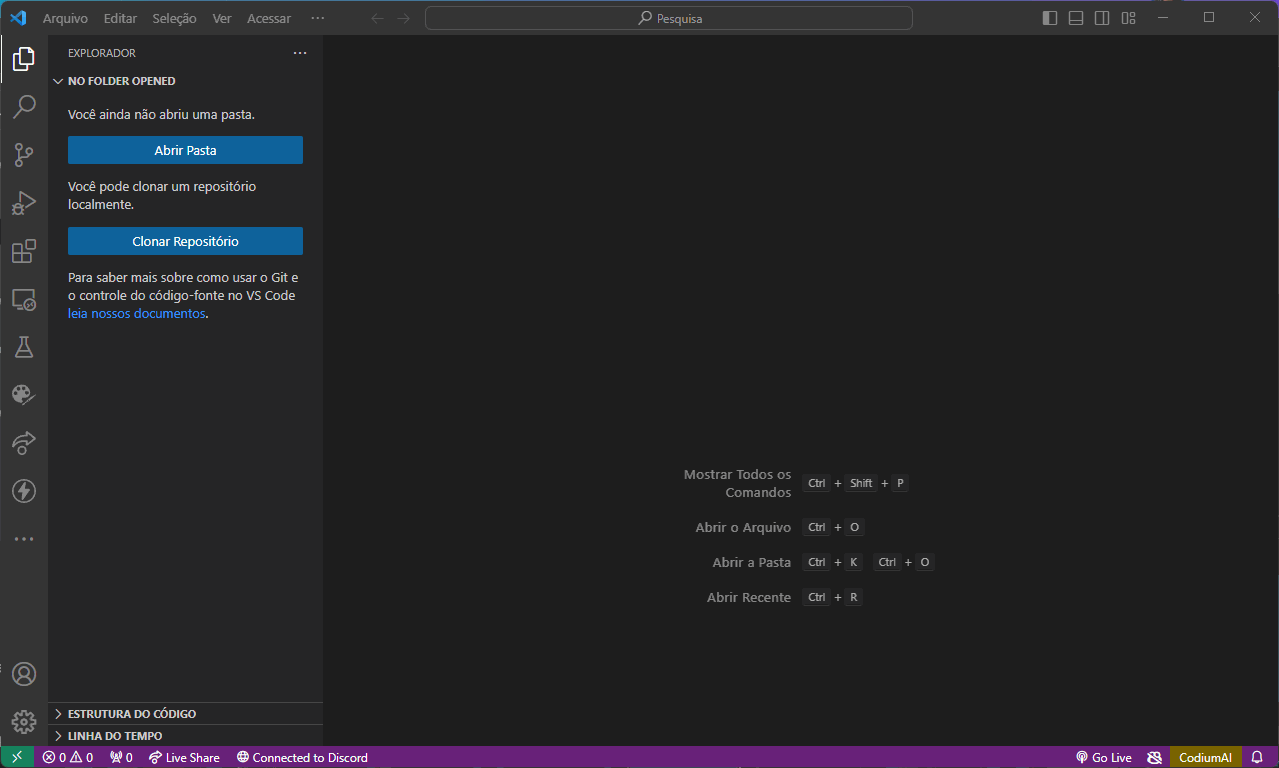Follow the 'leia nossos documentos' link
Viewport: 1279px width, 768px height.
click(x=136, y=313)
